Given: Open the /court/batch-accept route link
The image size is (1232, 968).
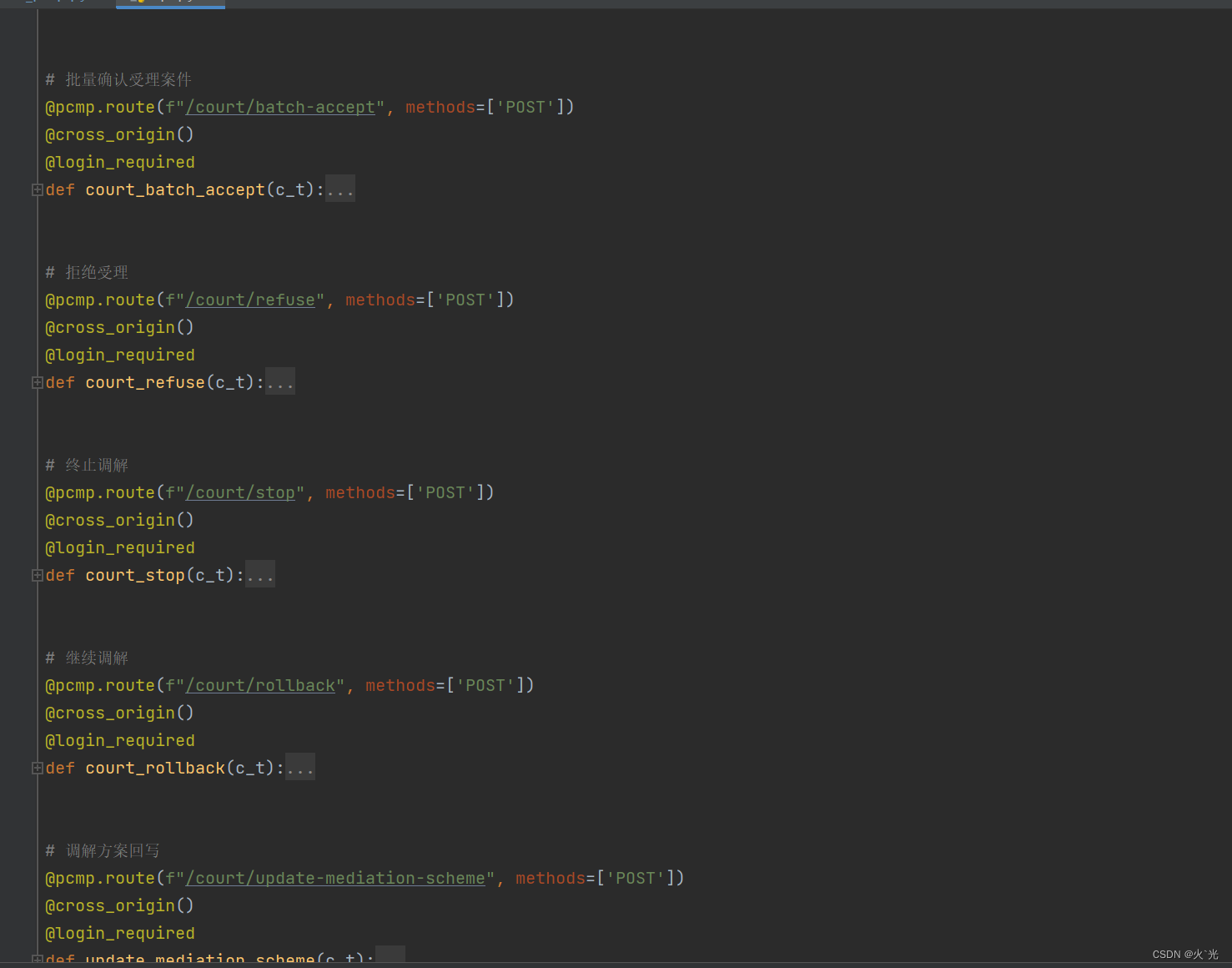Looking at the screenshot, I should click(x=280, y=107).
